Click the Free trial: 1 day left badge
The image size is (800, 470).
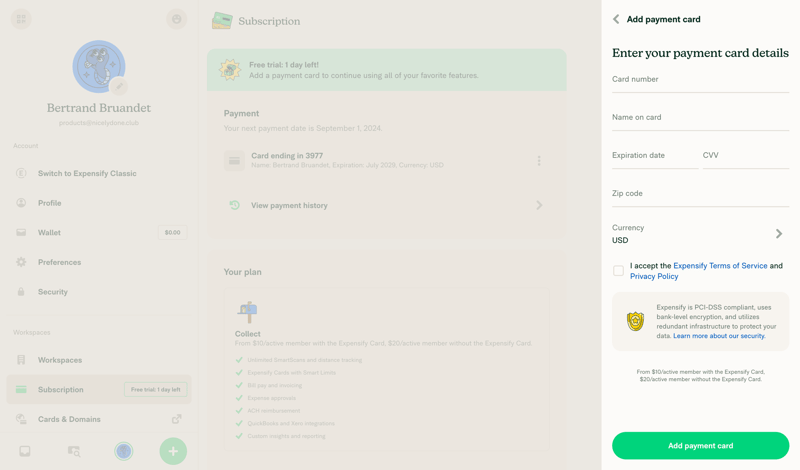pos(156,389)
